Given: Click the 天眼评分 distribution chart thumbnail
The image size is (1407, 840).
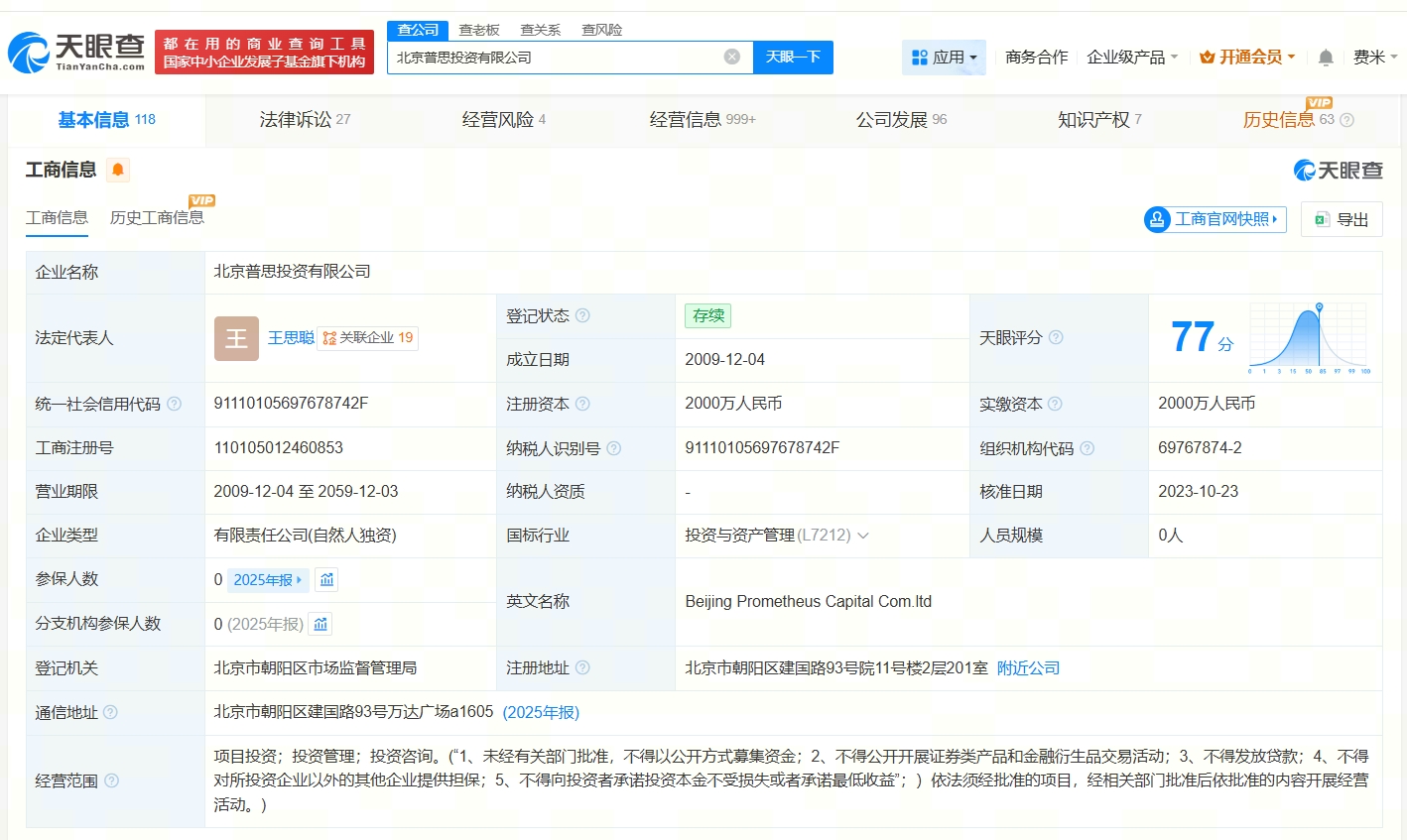Looking at the screenshot, I should coord(1310,338).
